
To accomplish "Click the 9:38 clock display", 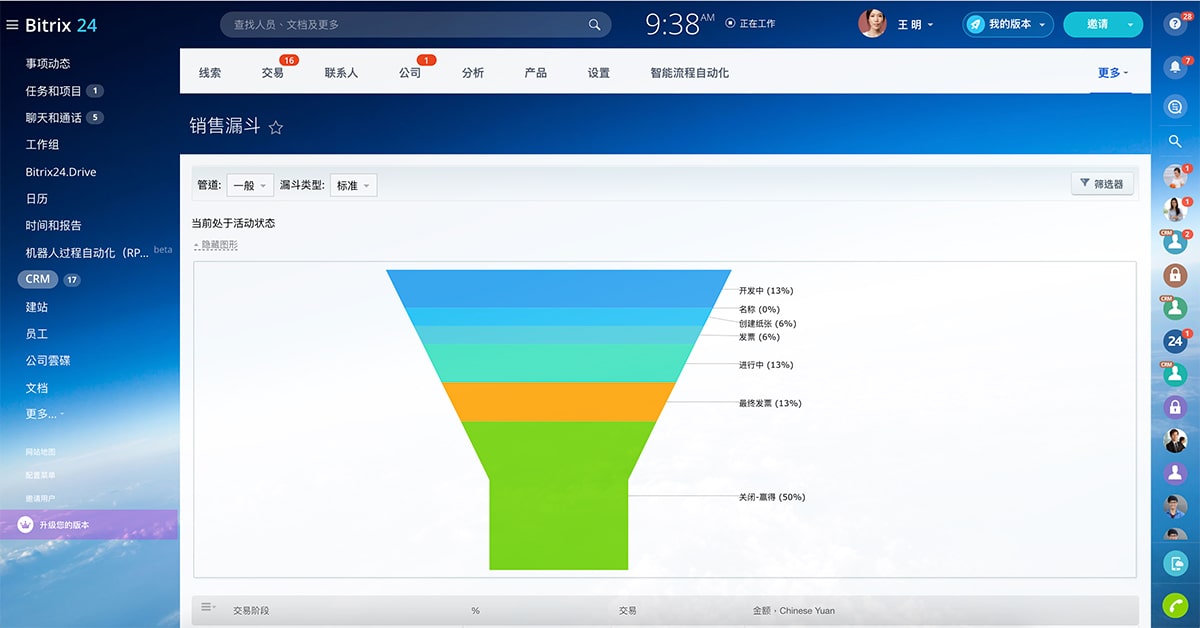I will [671, 24].
